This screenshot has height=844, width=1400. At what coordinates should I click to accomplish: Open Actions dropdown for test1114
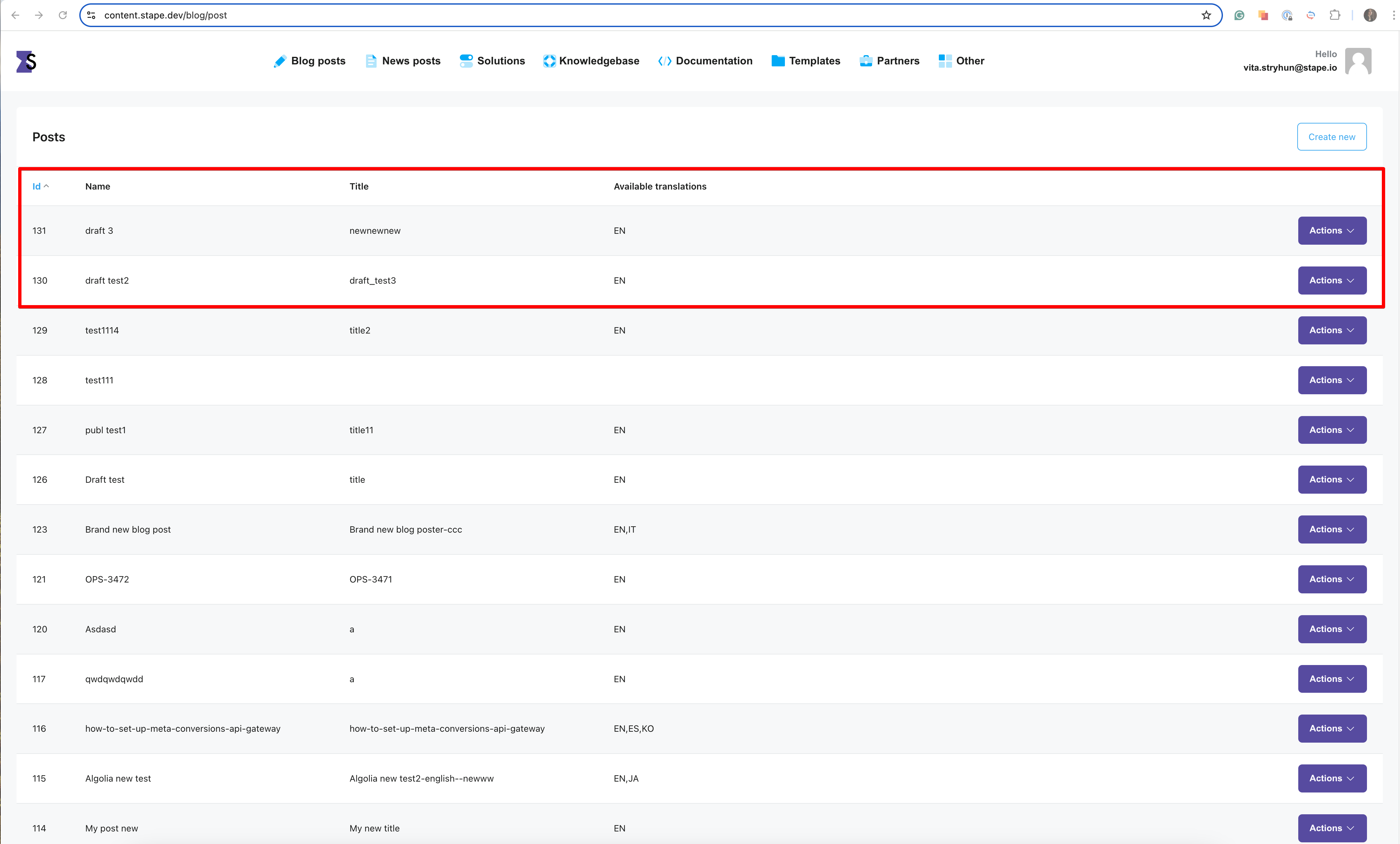point(1332,331)
